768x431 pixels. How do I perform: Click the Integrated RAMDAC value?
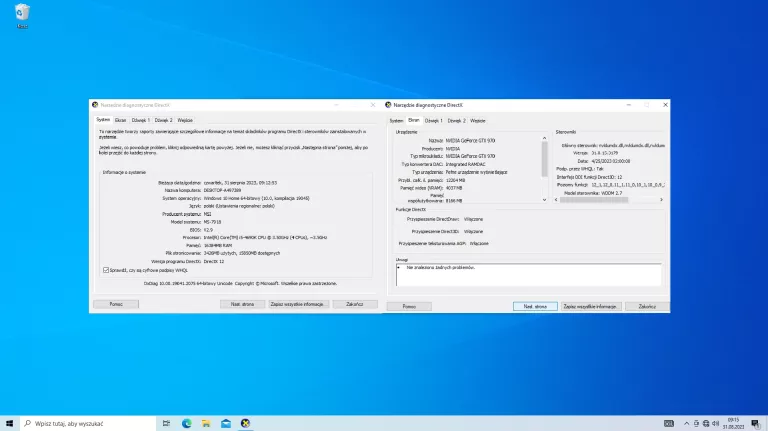coord(465,164)
